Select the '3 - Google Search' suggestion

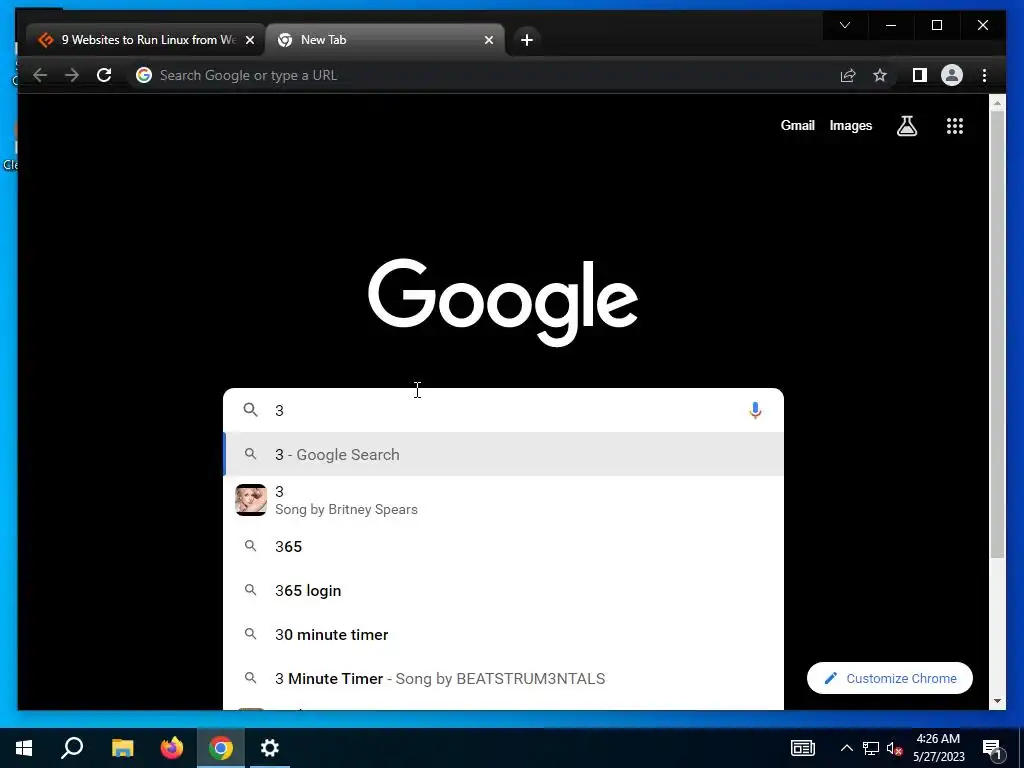(x=503, y=455)
